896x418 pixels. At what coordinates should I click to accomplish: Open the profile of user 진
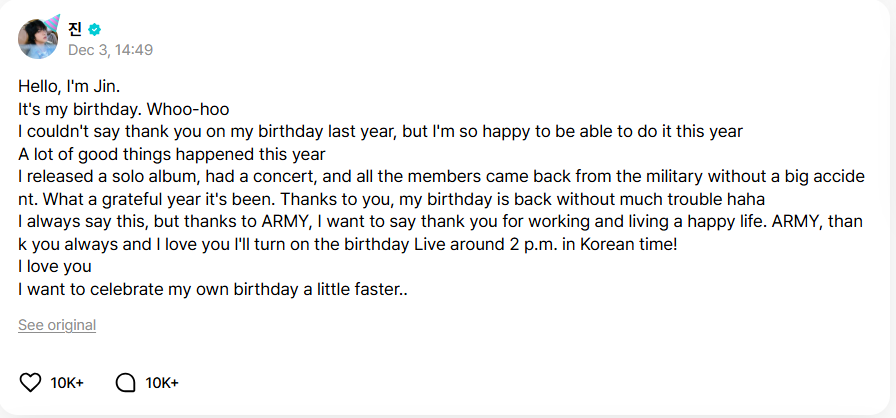[x=75, y=29]
